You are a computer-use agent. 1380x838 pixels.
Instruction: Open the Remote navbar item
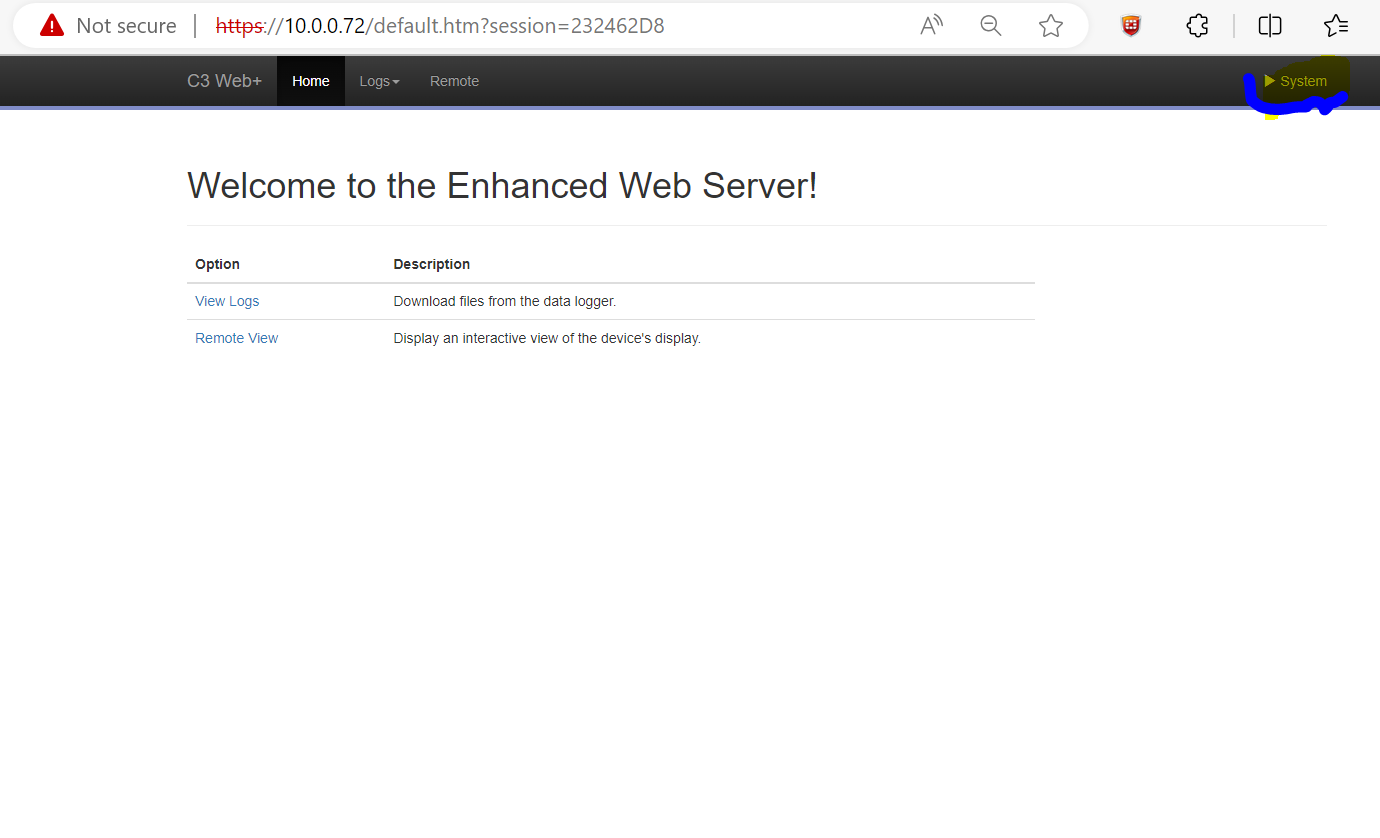(454, 81)
